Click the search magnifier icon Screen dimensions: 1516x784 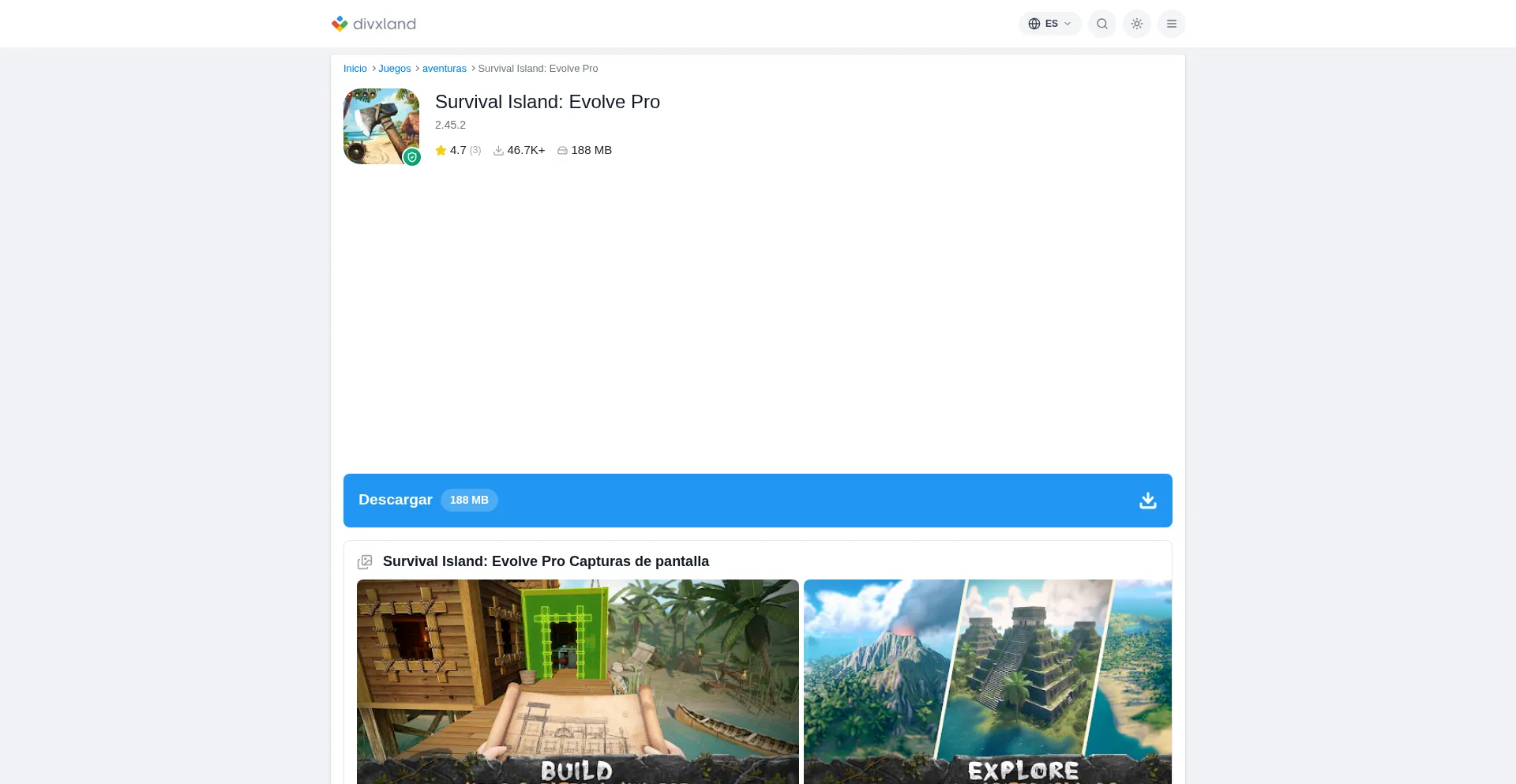pos(1102,24)
